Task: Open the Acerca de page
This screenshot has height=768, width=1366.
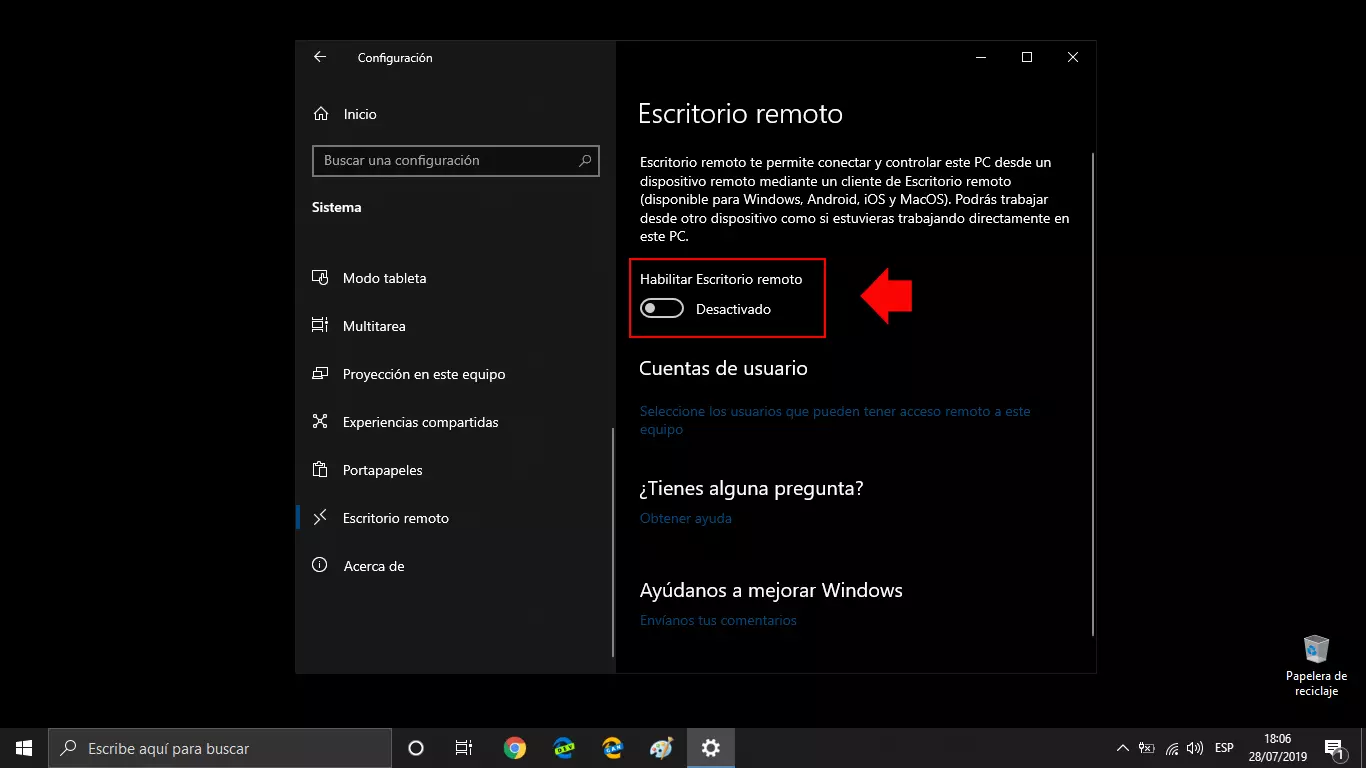Action: pos(373,566)
